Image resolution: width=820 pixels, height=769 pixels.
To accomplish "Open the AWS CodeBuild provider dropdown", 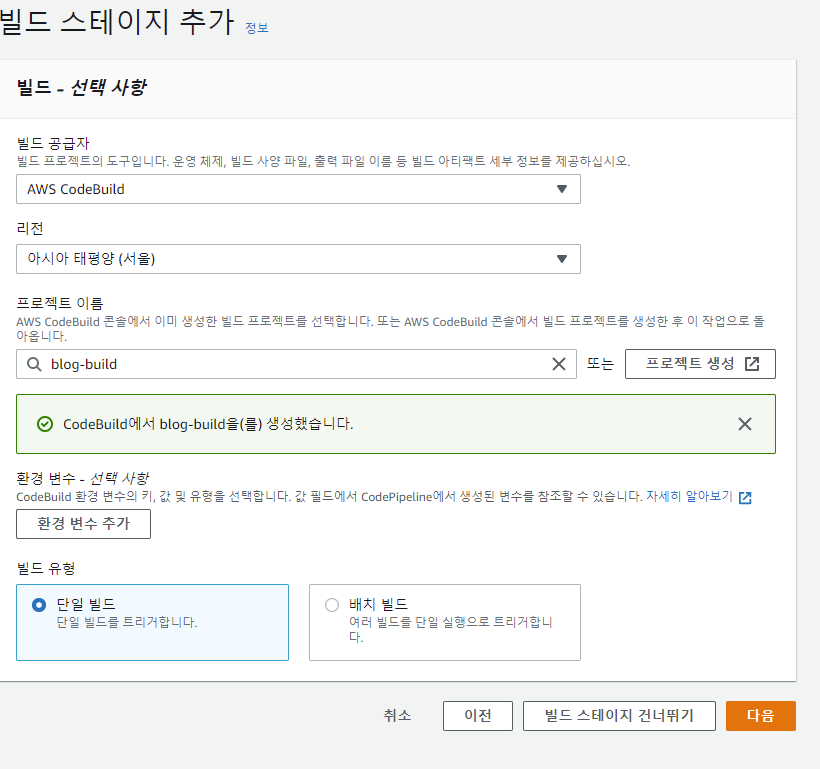I will click(298, 189).
